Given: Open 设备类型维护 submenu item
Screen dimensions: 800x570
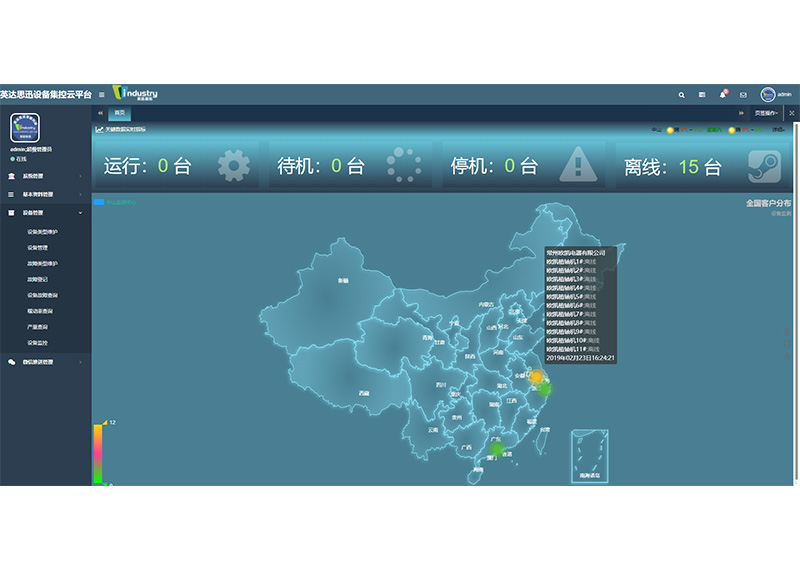Looking at the screenshot, I should [x=42, y=232].
